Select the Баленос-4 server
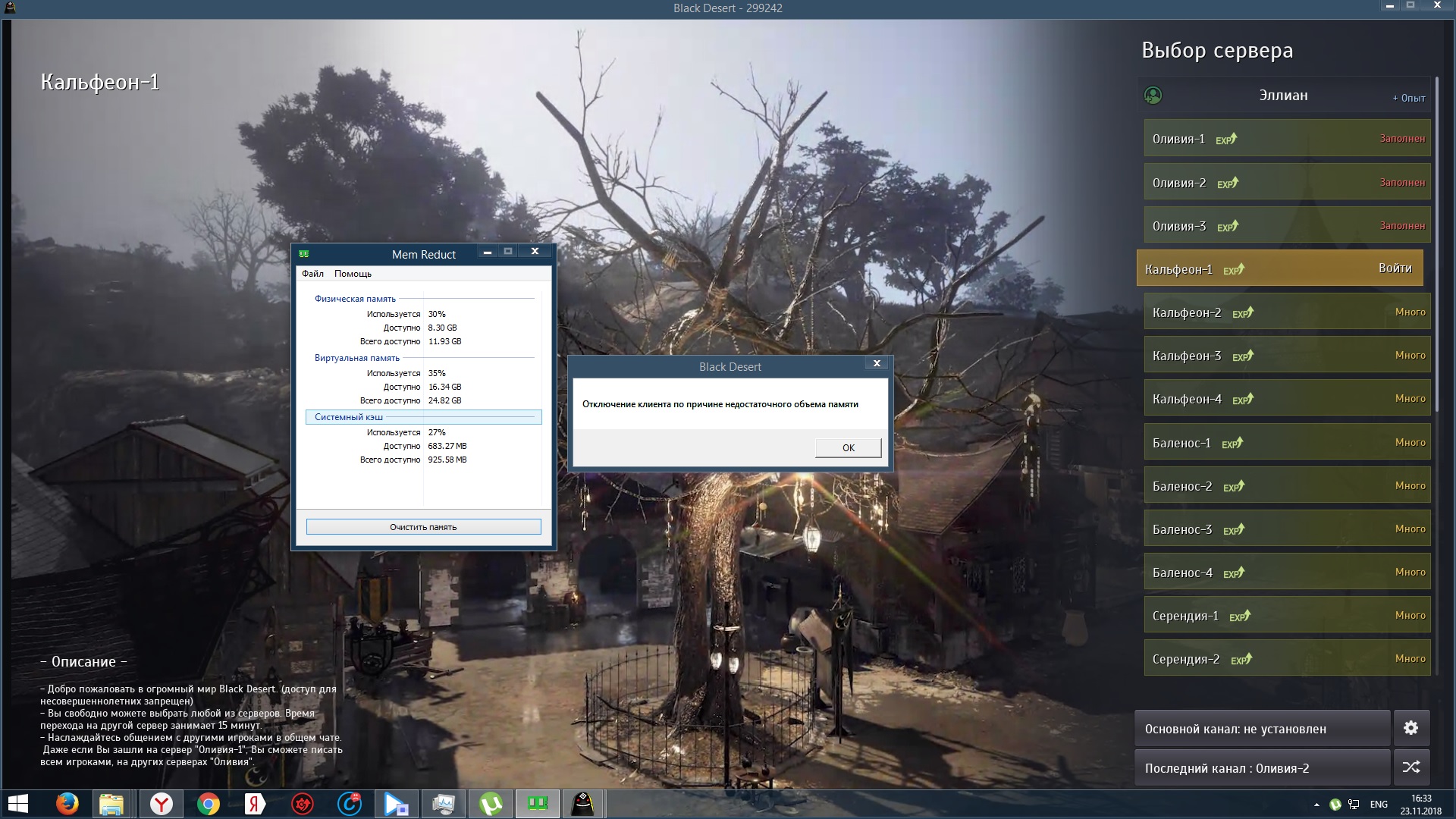The image size is (1456, 819). (1287, 572)
